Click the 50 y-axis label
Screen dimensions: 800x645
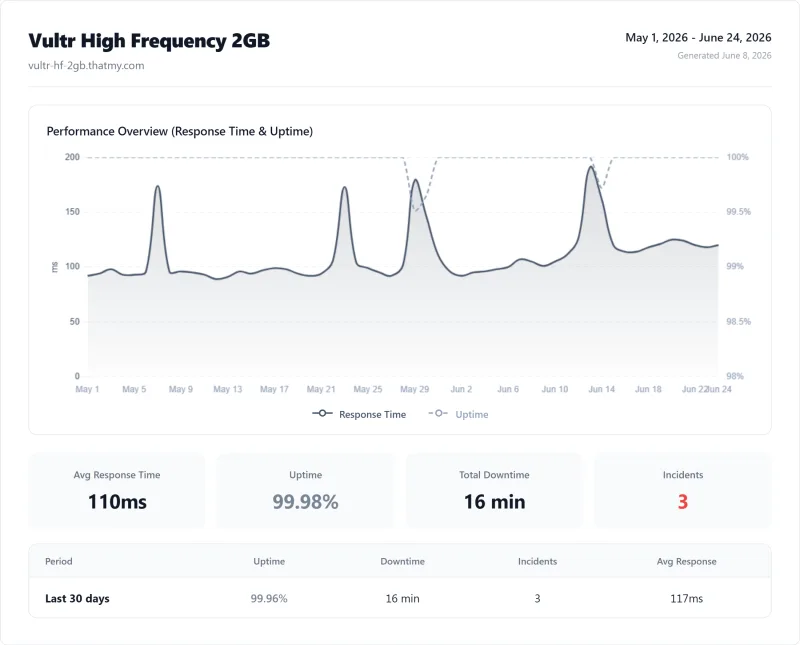(x=75, y=321)
